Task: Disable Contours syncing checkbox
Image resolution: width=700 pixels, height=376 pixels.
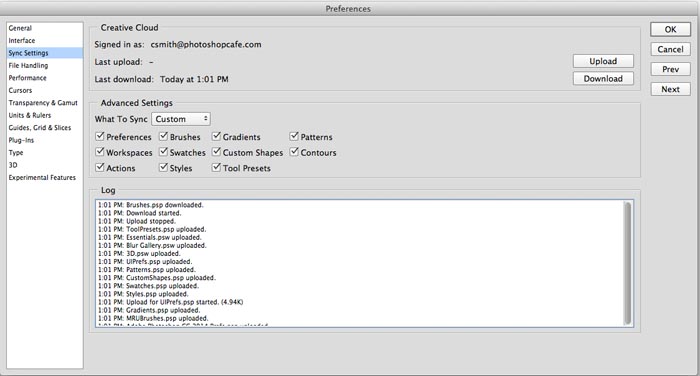Action: click(x=294, y=152)
